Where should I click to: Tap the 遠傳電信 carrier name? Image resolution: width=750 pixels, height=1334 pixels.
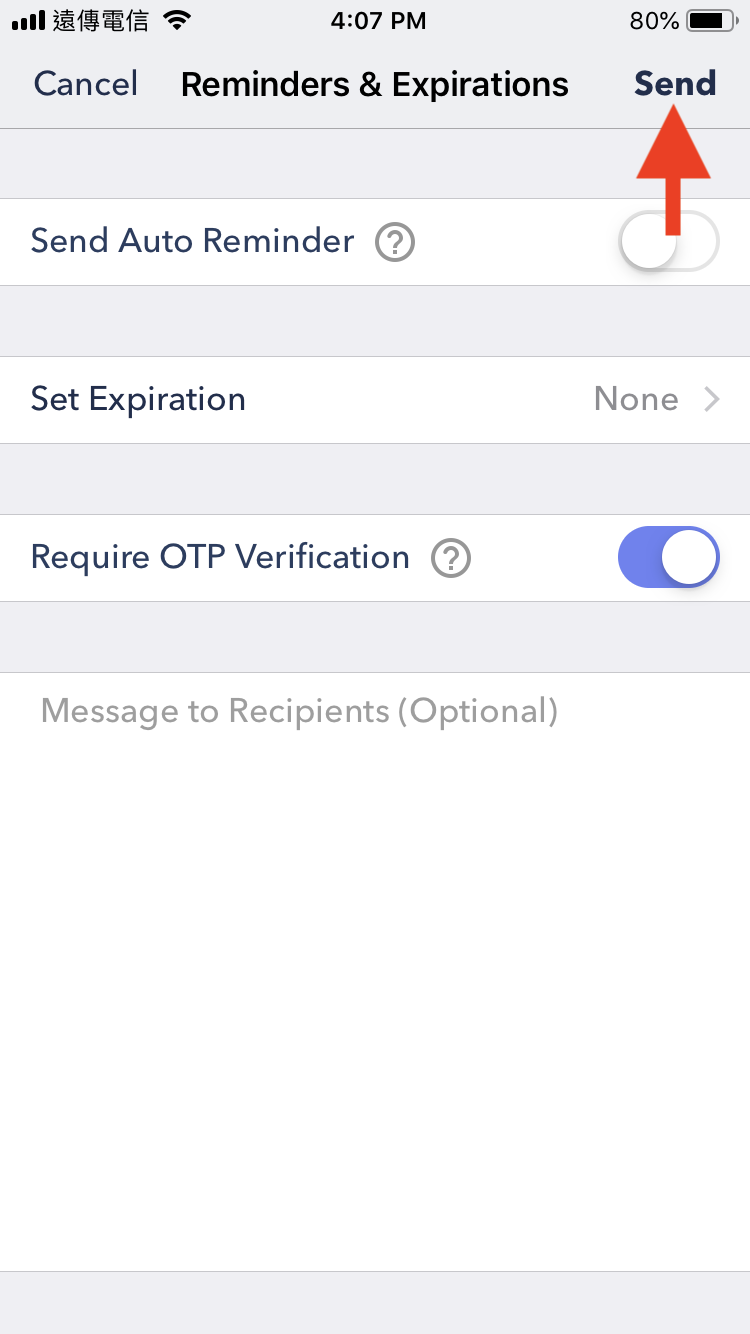click(x=101, y=21)
